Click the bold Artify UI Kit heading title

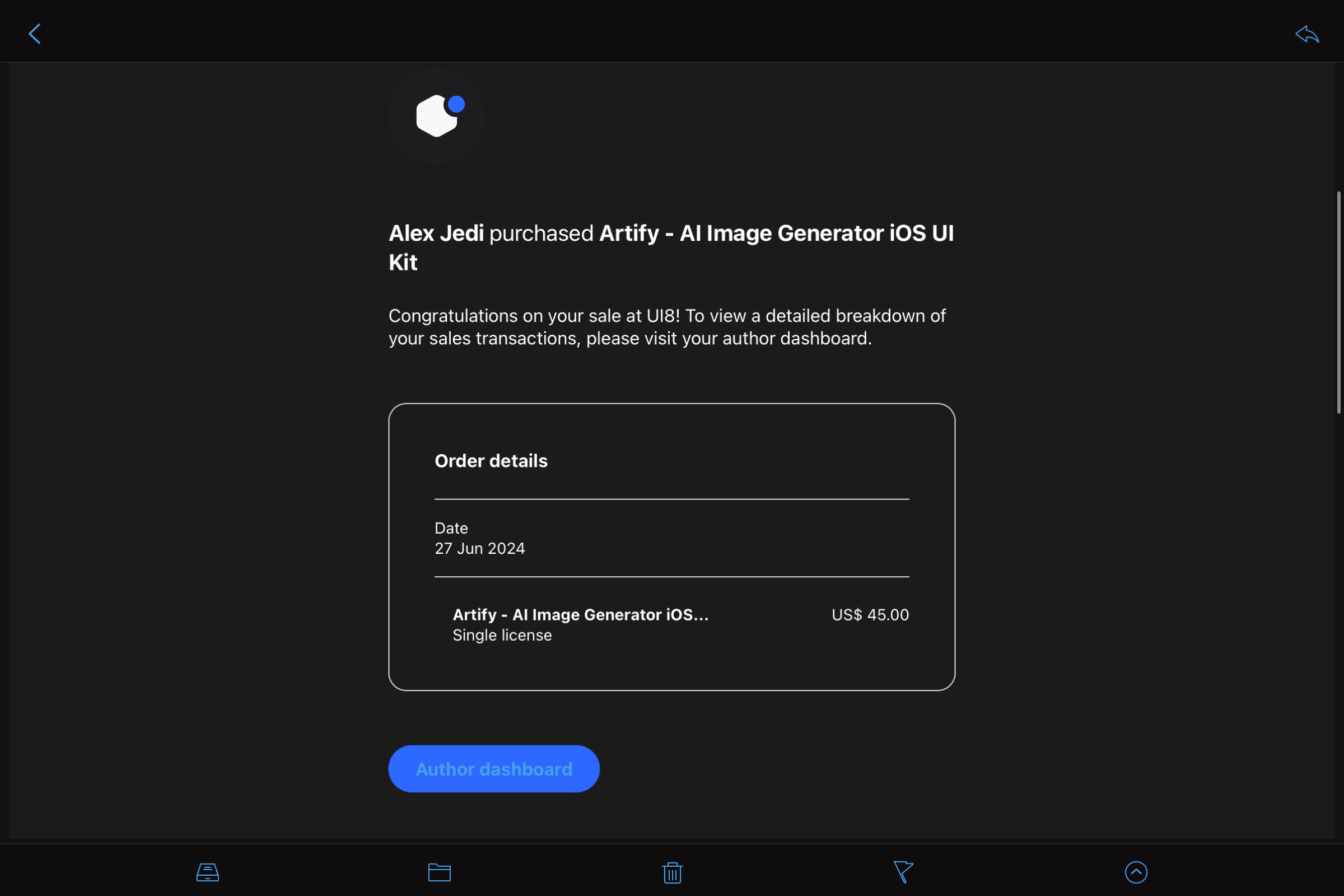[x=776, y=233]
